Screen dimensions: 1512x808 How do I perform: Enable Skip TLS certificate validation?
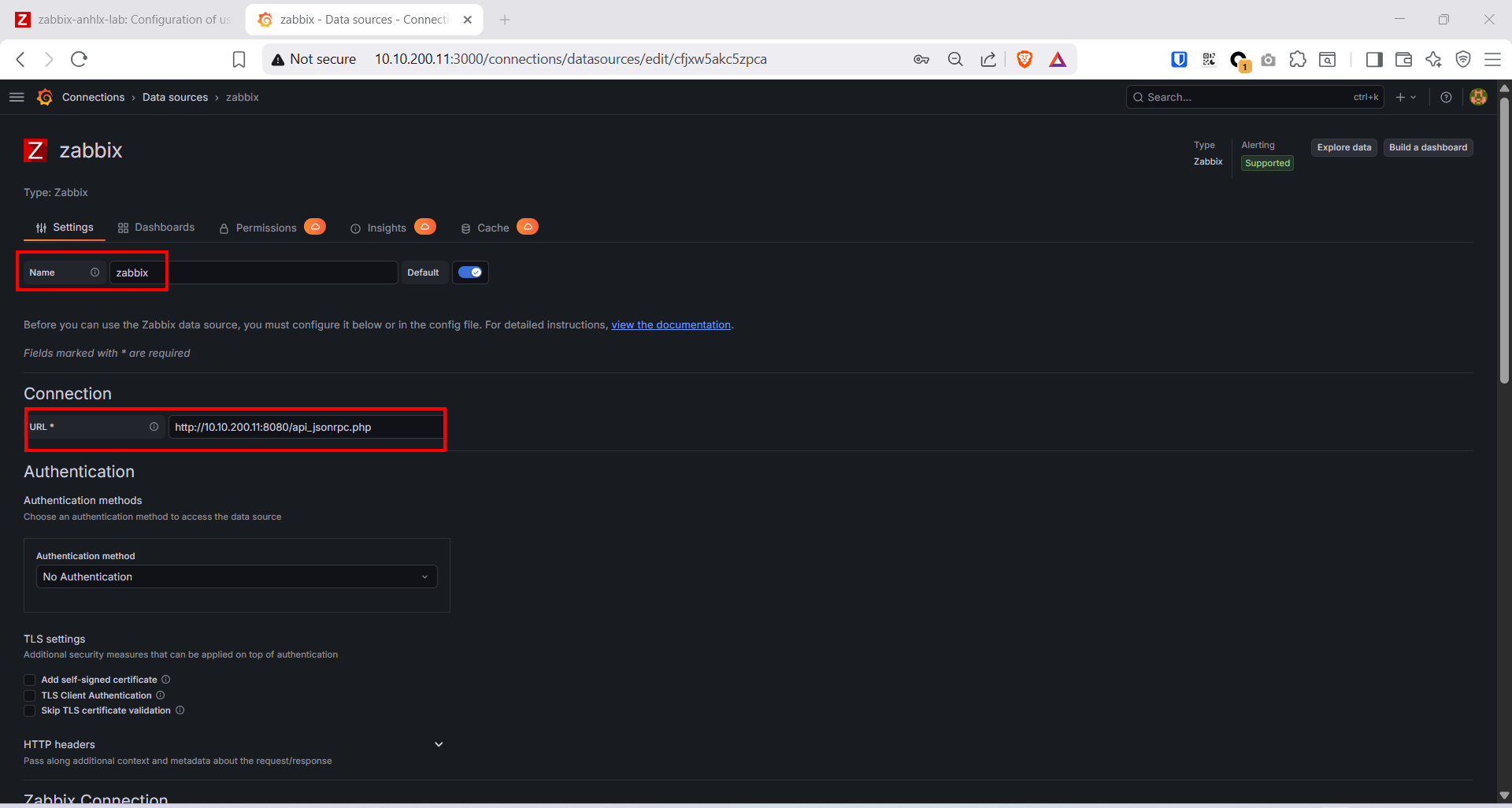click(x=30, y=710)
